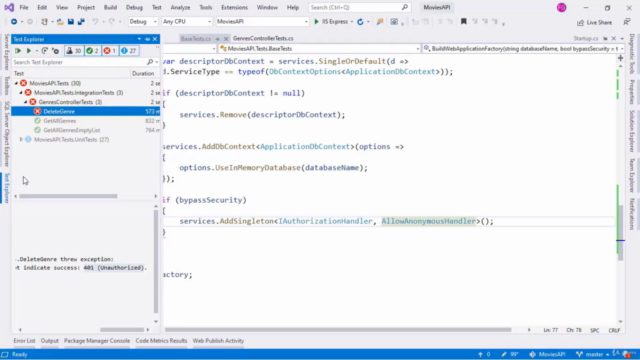Open the MoviesAPI startup project dropdown

point(262,22)
